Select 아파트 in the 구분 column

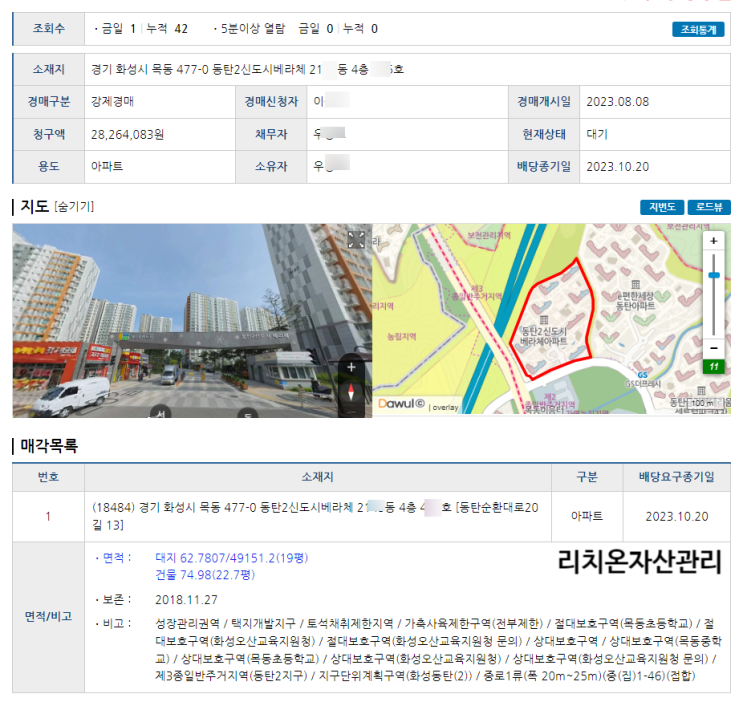coord(587,516)
